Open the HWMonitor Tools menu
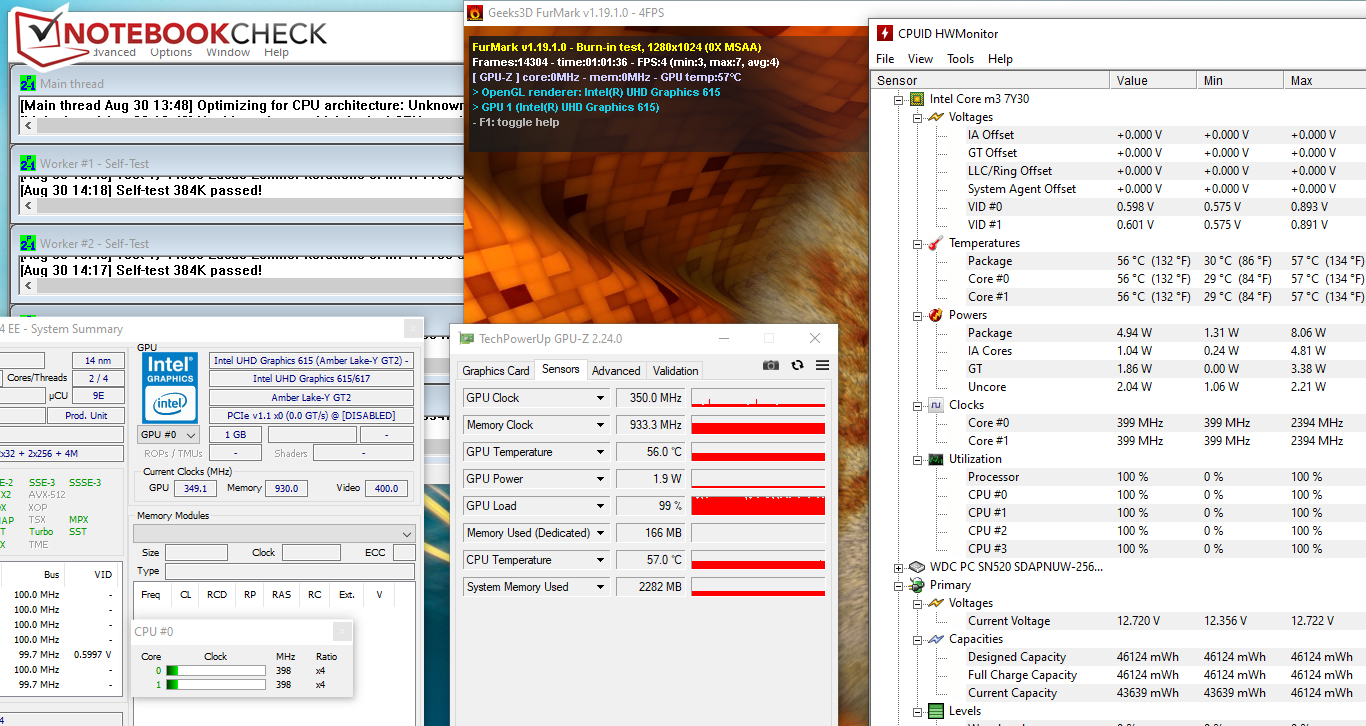Image resolution: width=1366 pixels, height=726 pixels. tap(960, 59)
